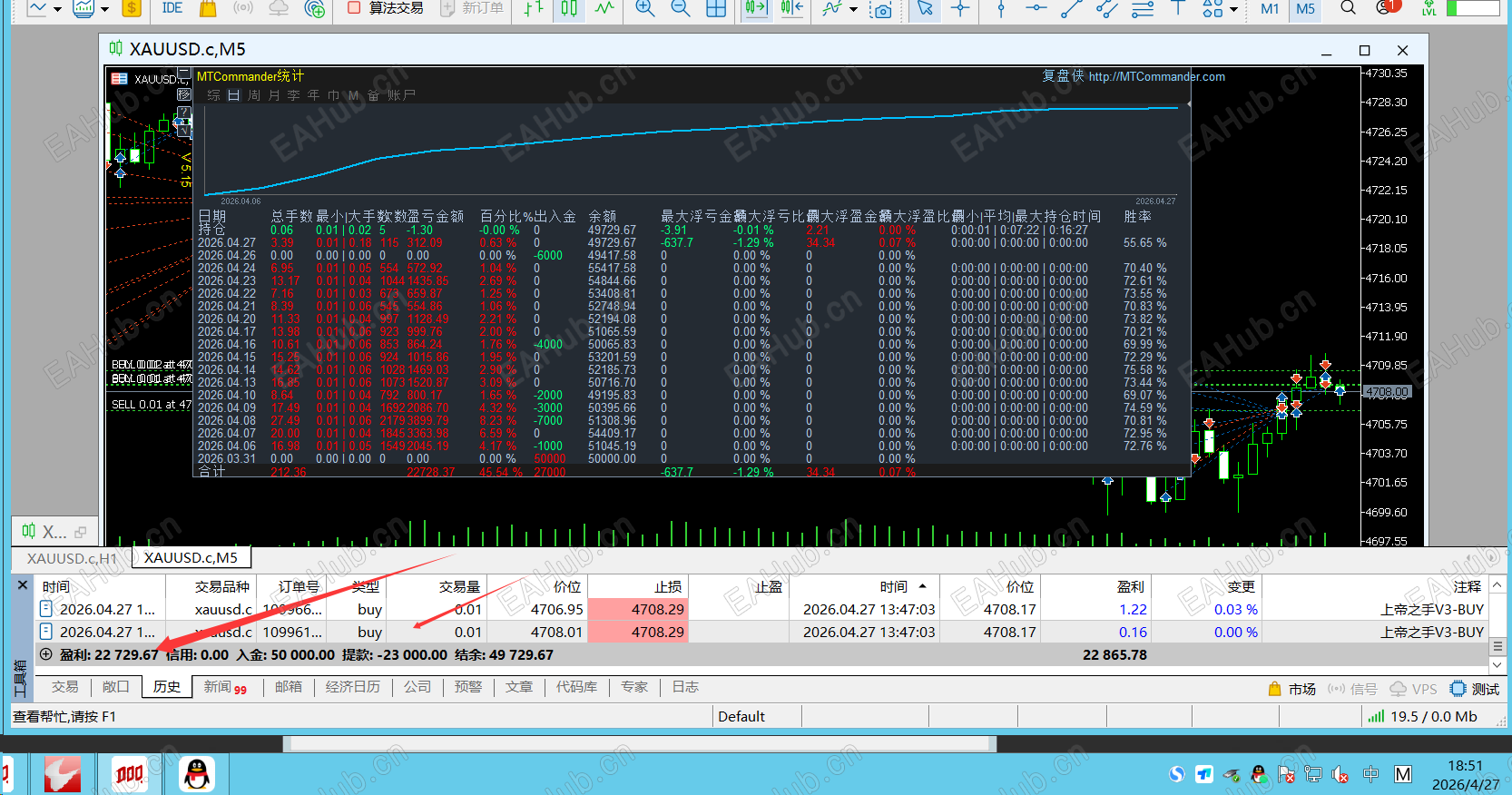
Task: Open the 经济日历 (Calendar) toolbox tab
Action: pos(353,687)
